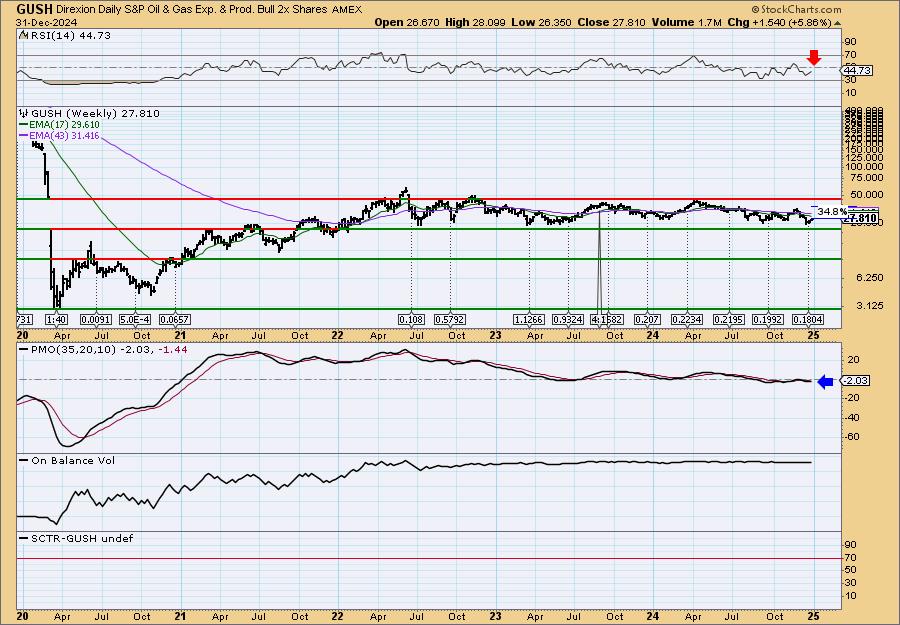This screenshot has width=900, height=625.
Task: Click the EMA(17) 29.610 legend text
Action: tap(64, 125)
